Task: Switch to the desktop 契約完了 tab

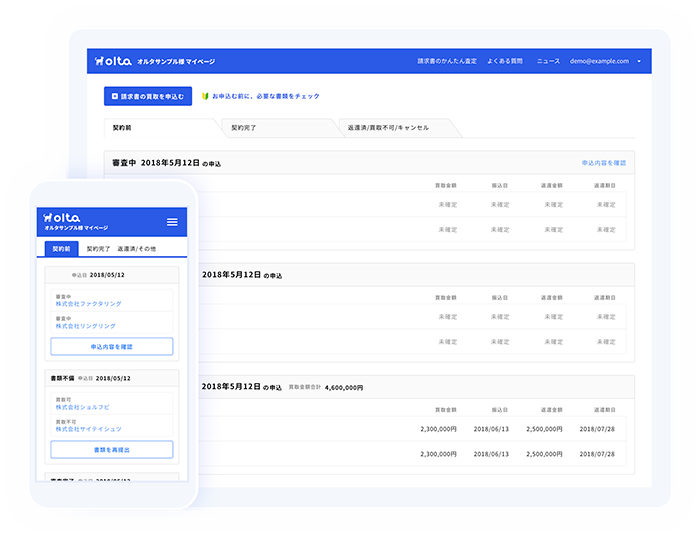Action: tap(279, 128)
